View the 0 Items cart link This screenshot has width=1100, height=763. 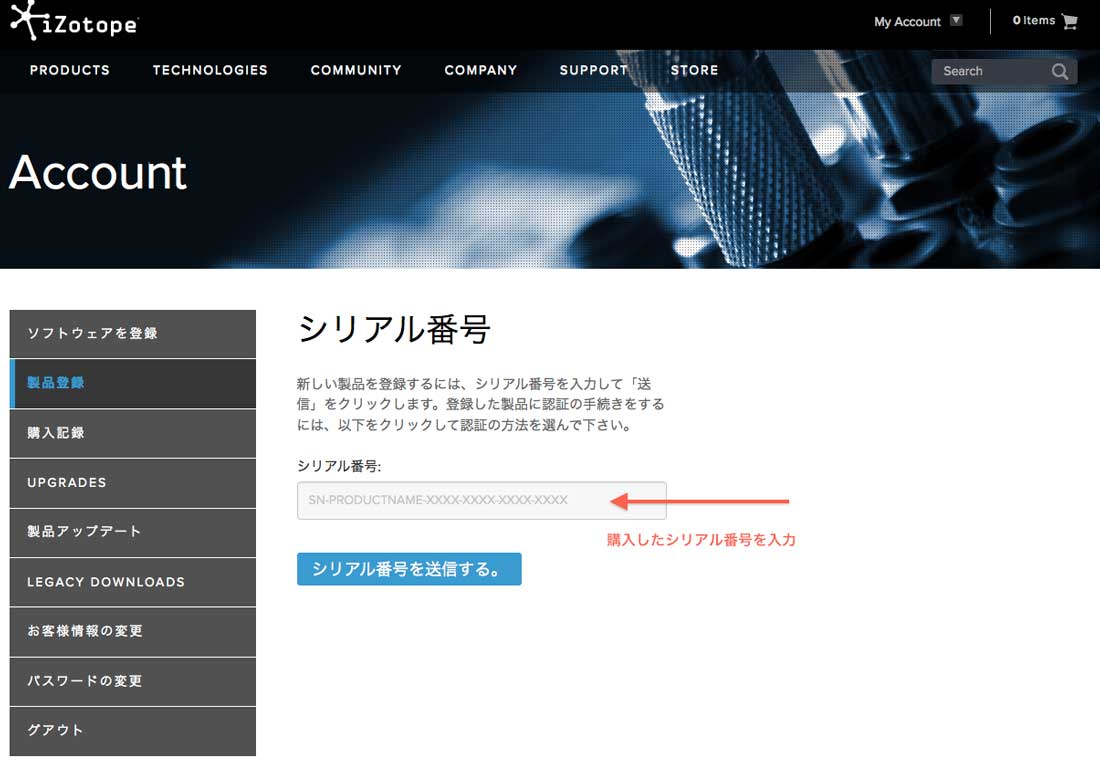[x=1034, y=20]
